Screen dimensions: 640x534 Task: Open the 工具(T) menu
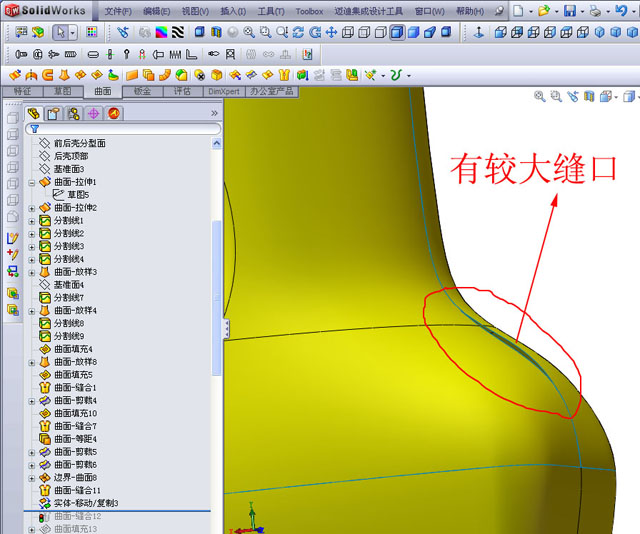click(x=271, y=11)
